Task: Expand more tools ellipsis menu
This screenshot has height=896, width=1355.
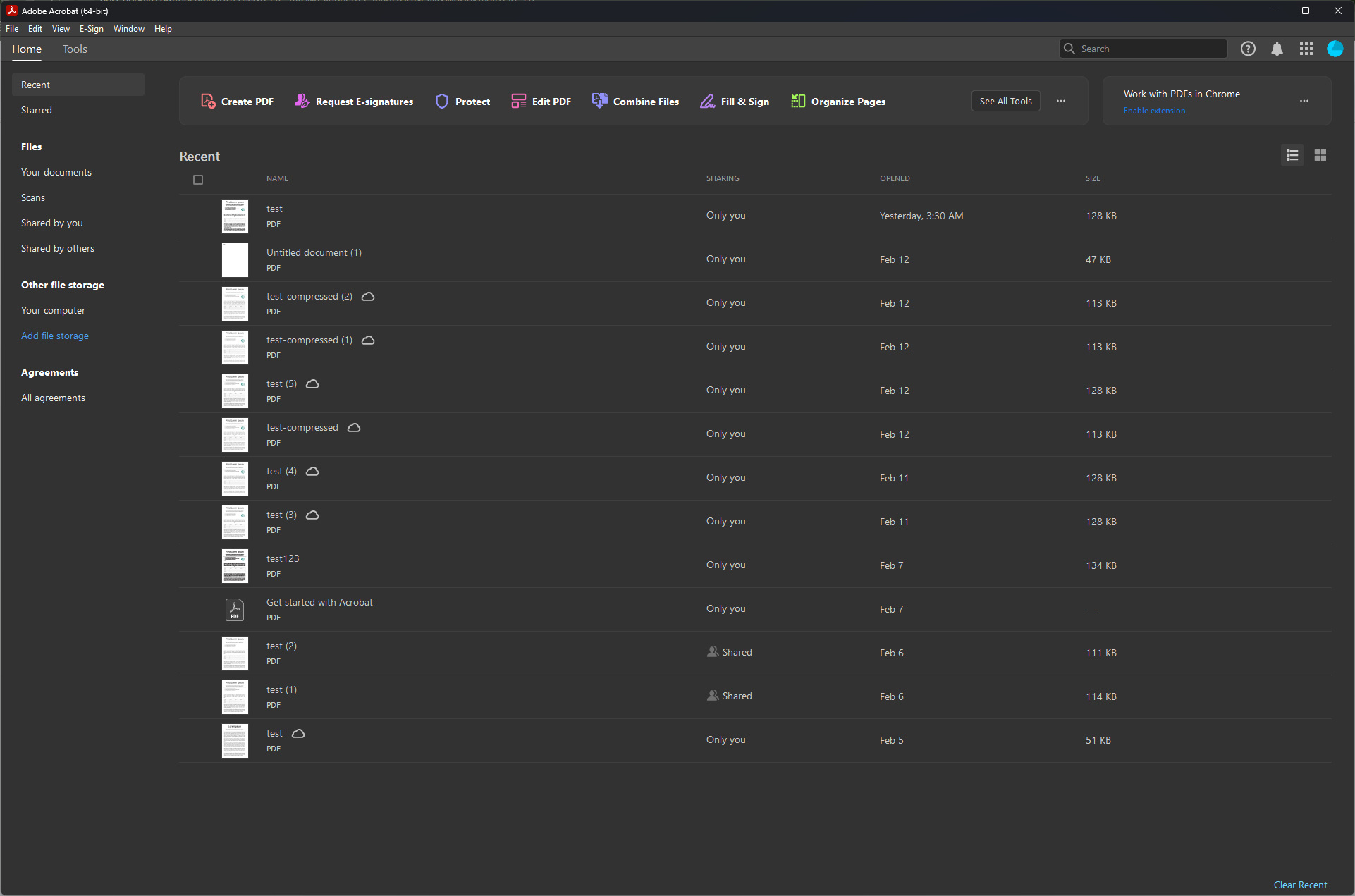Action: (x=1061, y=101)
